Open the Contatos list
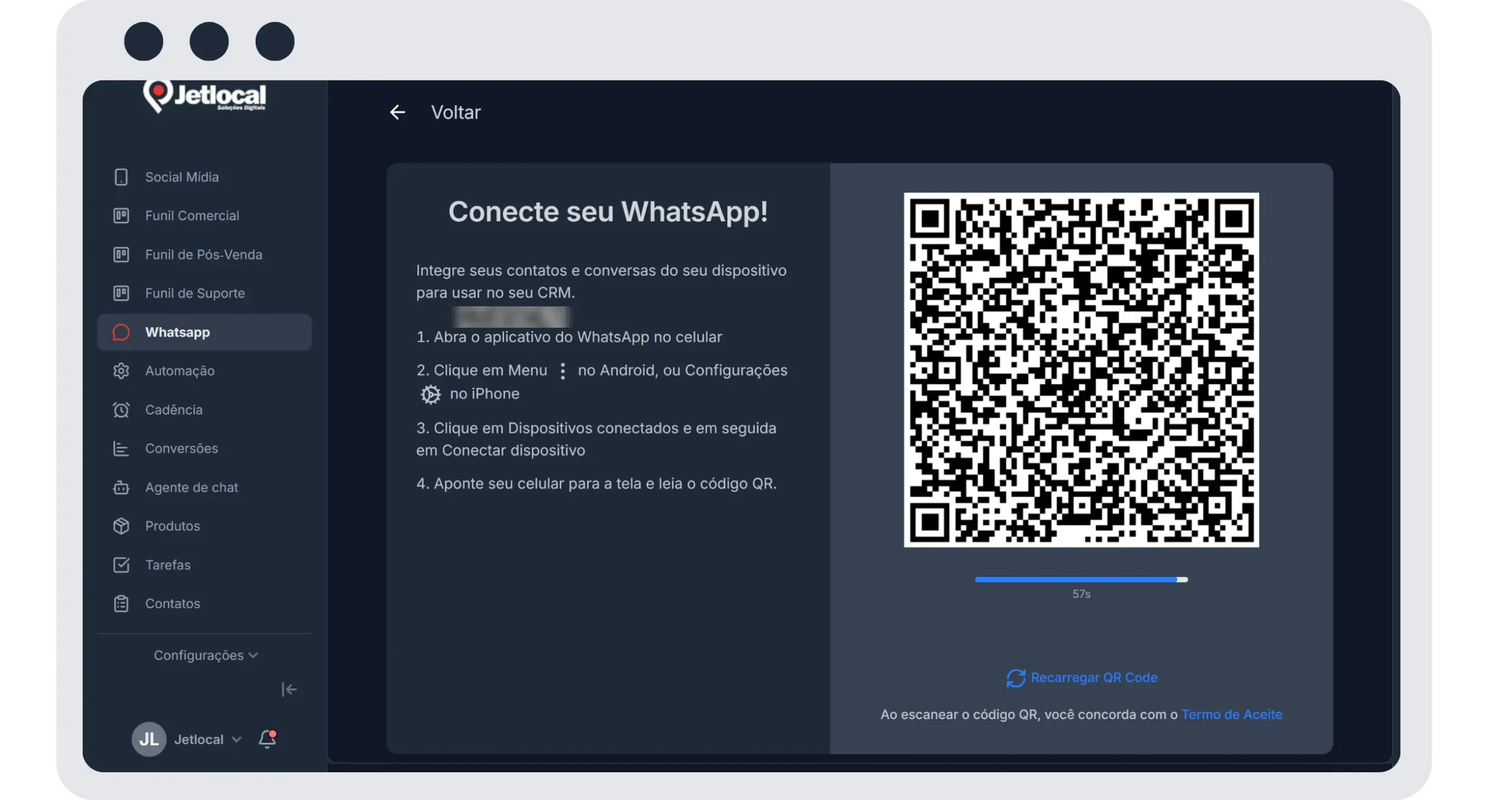1512x800 pixels. pos(204,603)
